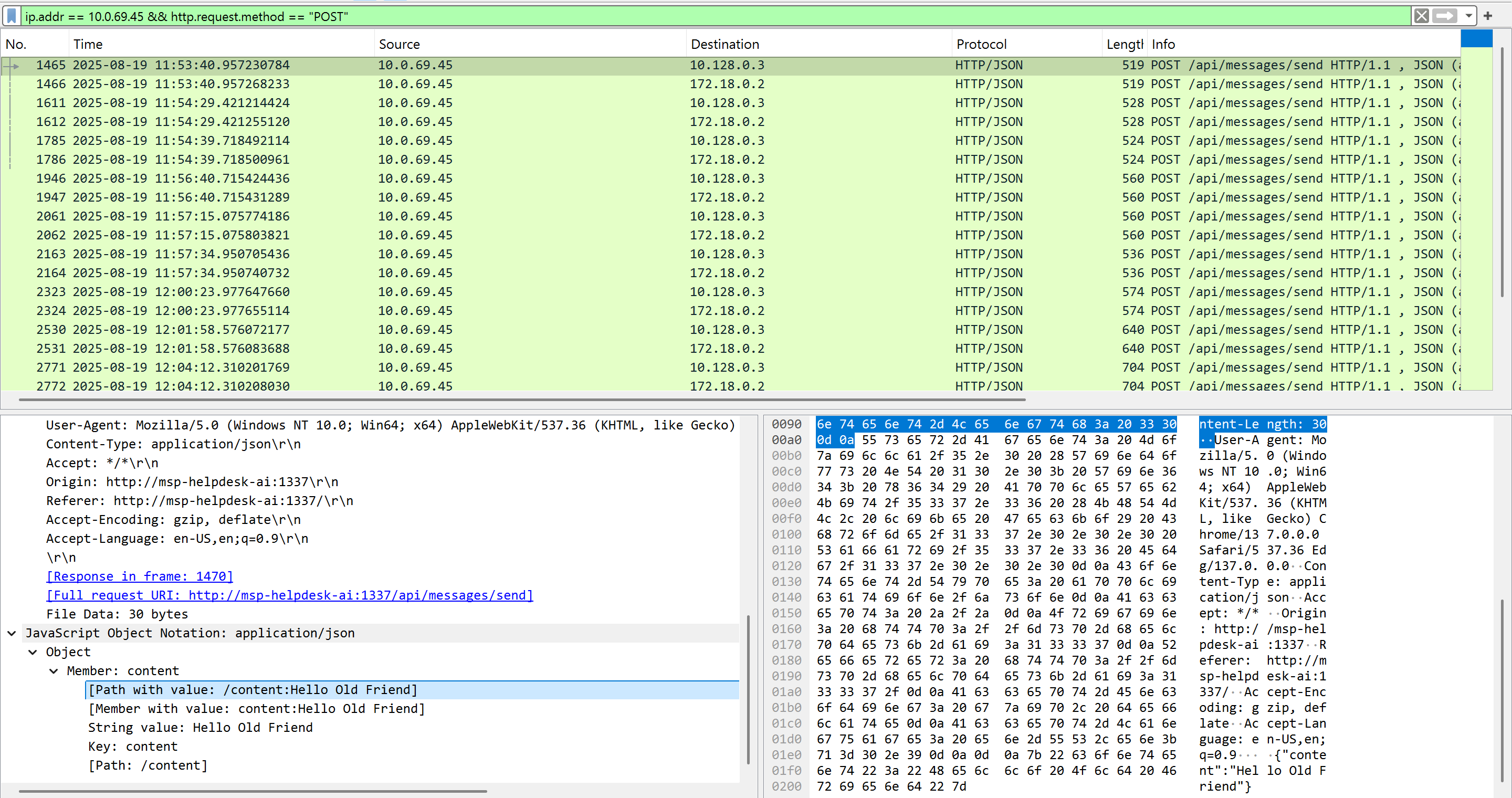Click the Full request URI link
Screen dimensions: 1512x798
click(x=289, y=595)
